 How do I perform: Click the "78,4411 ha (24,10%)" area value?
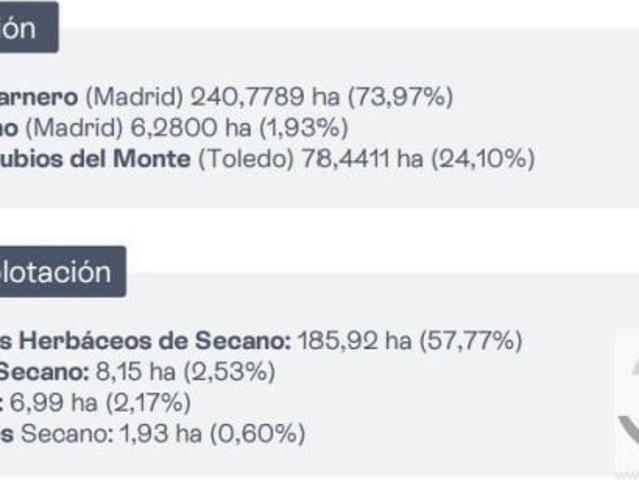(x=418, y=159)
